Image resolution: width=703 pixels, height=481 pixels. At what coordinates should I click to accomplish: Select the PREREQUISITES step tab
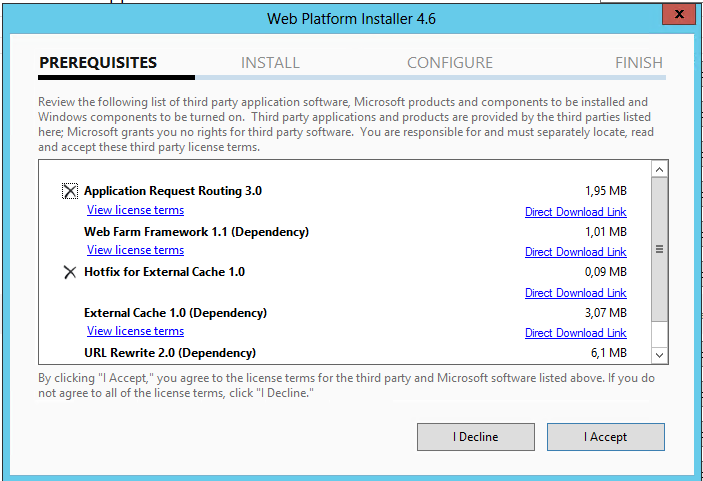98,63
